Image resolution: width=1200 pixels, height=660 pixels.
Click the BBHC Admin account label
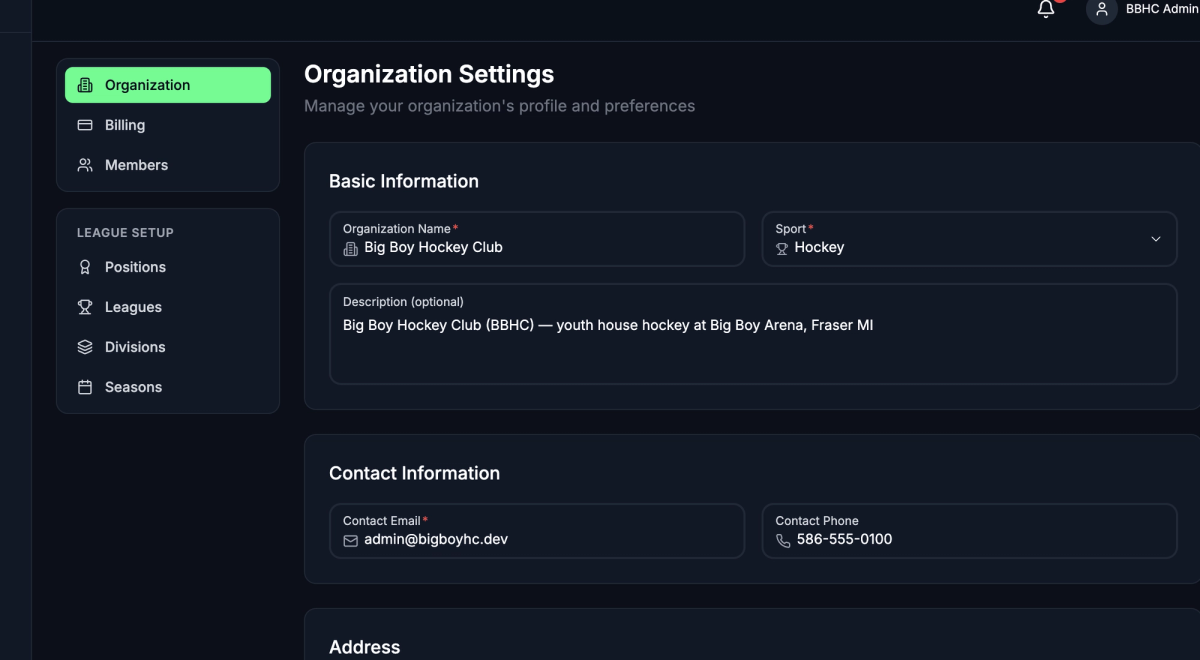[x=1162, y=9]
